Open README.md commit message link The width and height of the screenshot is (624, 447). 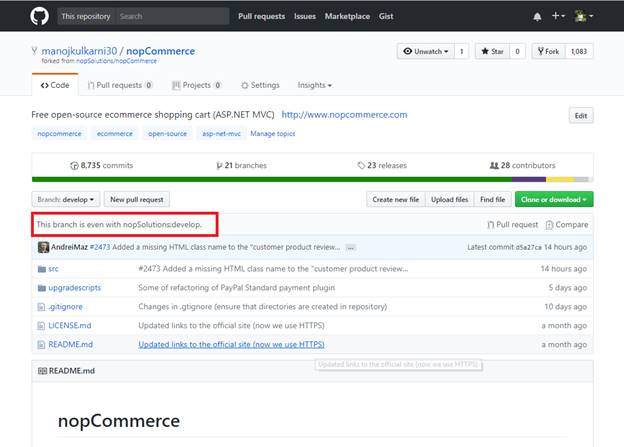(231, 345)
